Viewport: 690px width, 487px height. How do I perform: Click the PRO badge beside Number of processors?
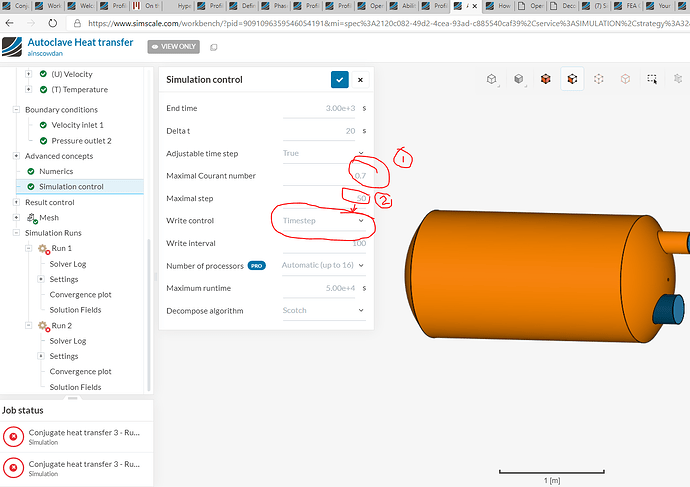pos(257,266)
